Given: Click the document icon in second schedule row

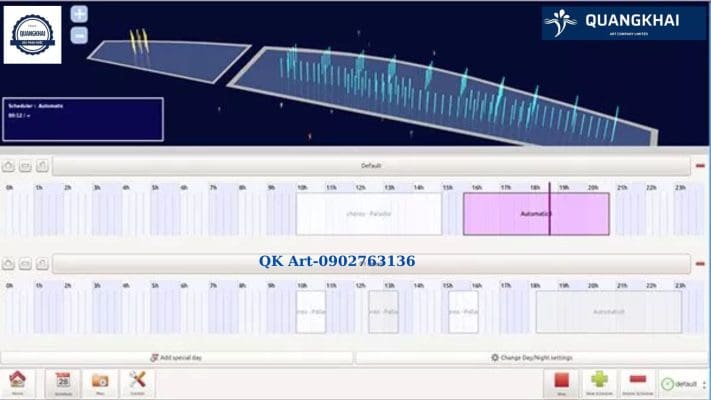Looking at the screenshot, I should coord(42,264).
